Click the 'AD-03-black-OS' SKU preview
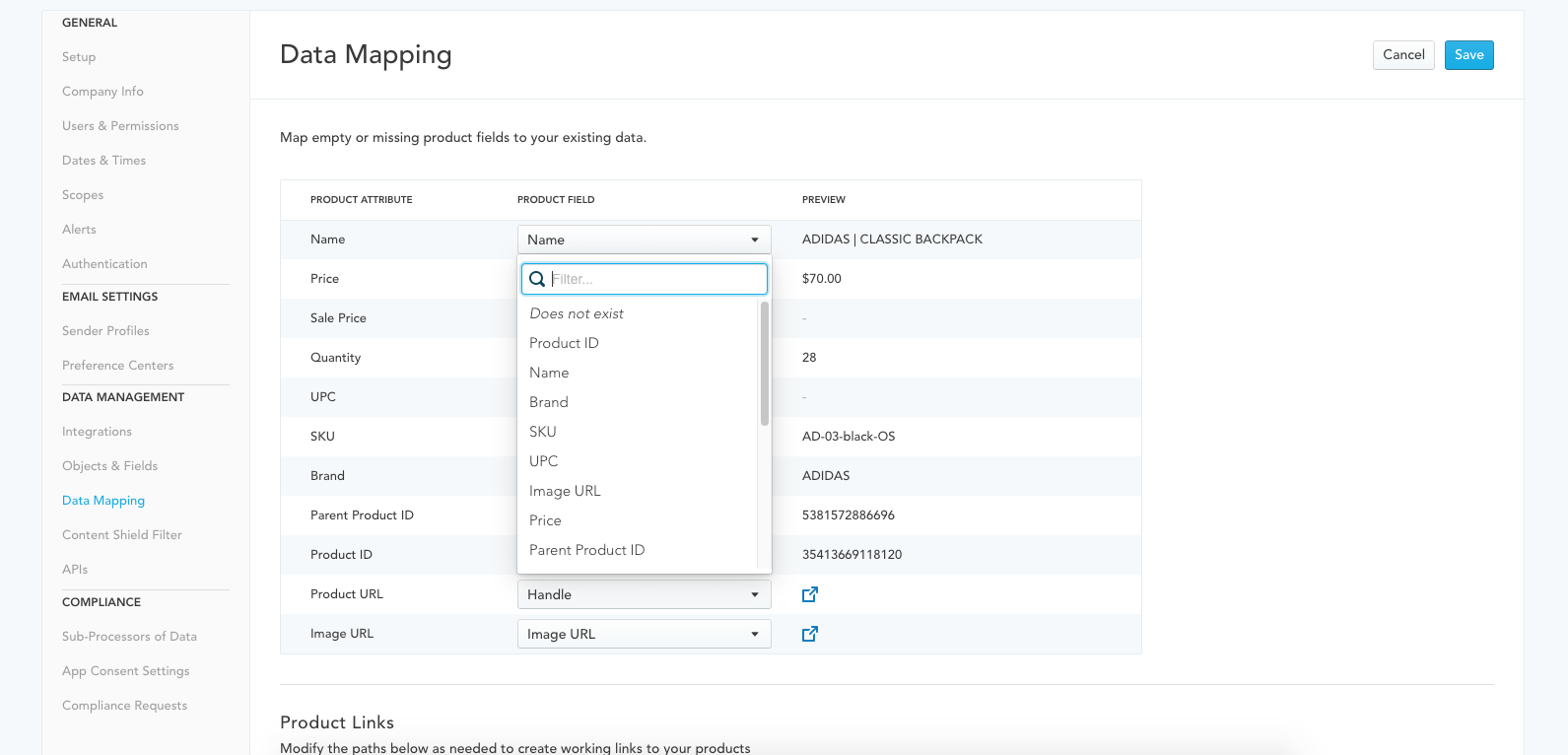The image size is (1568, 755). [x=849, y=437]
